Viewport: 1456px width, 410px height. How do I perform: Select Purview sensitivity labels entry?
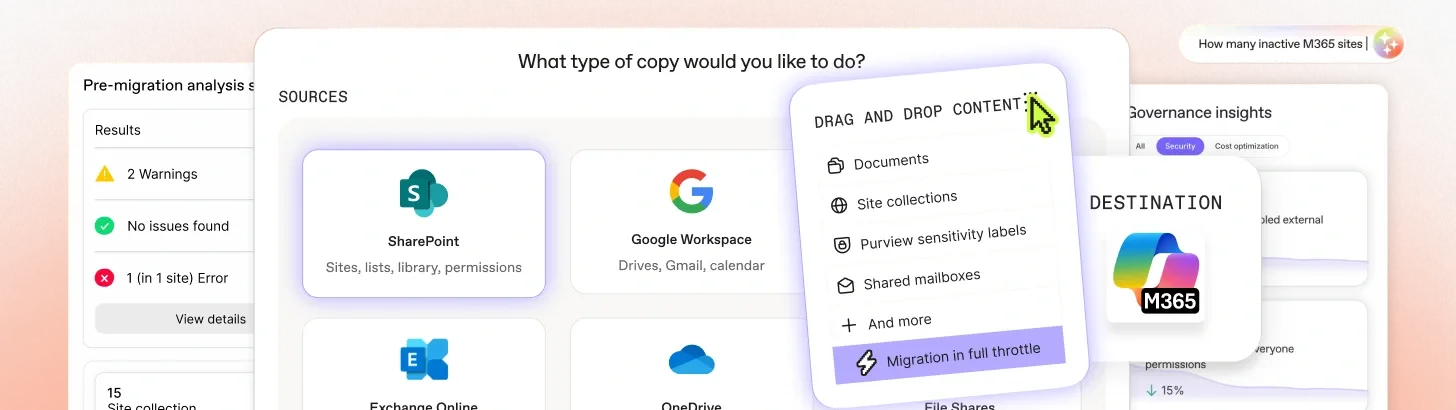pos(928,238)
